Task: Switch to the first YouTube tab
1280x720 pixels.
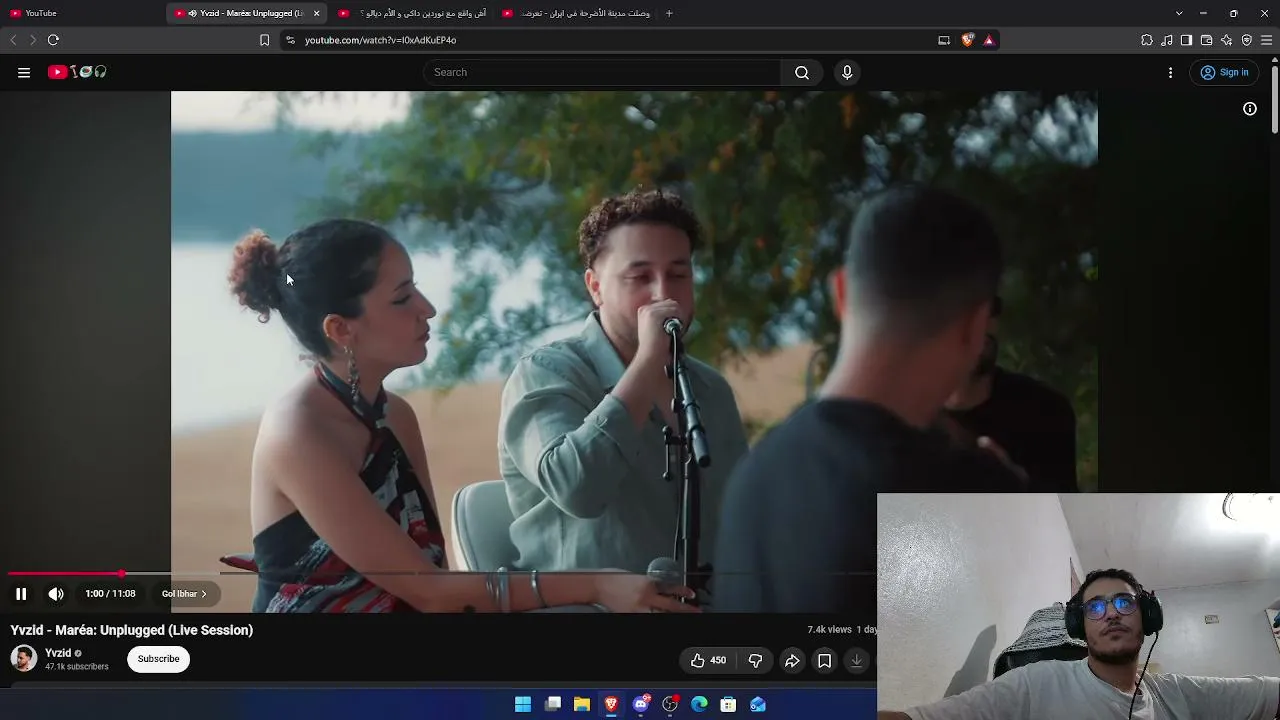Action: (82, 13)
